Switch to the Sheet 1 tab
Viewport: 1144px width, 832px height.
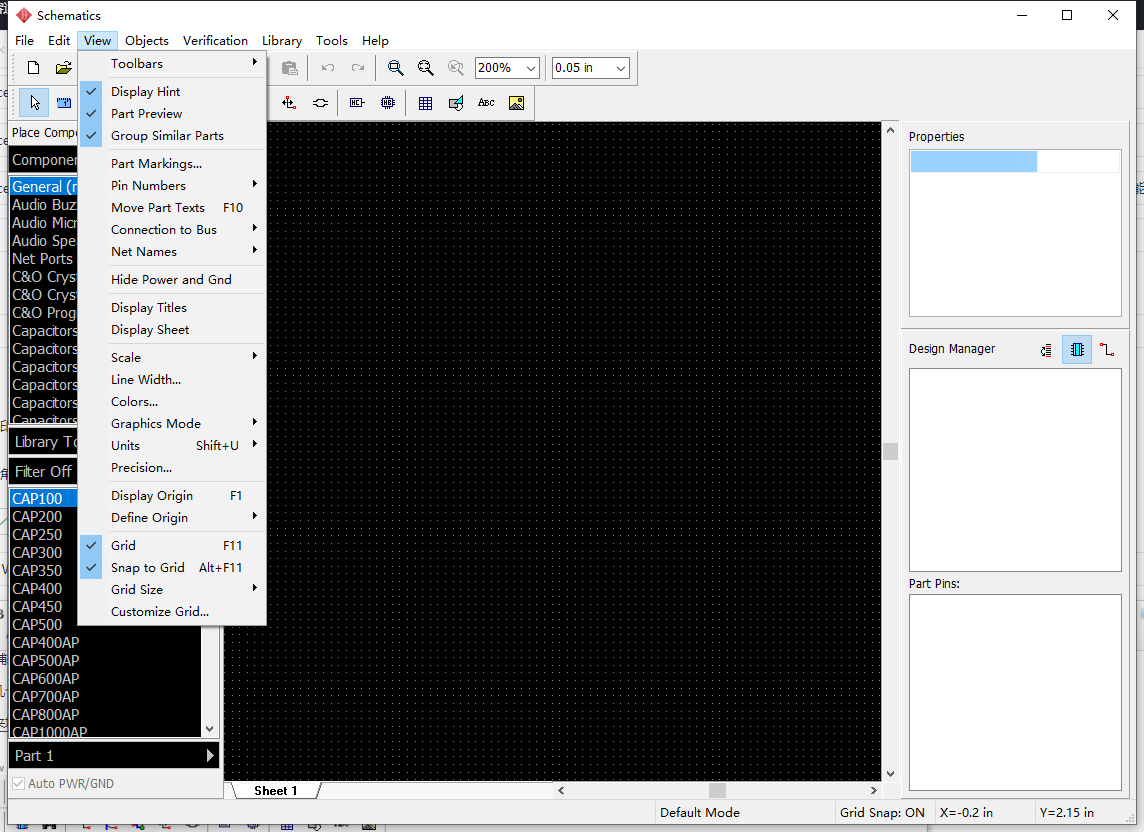pyautogui.click(x=275, y=791)
